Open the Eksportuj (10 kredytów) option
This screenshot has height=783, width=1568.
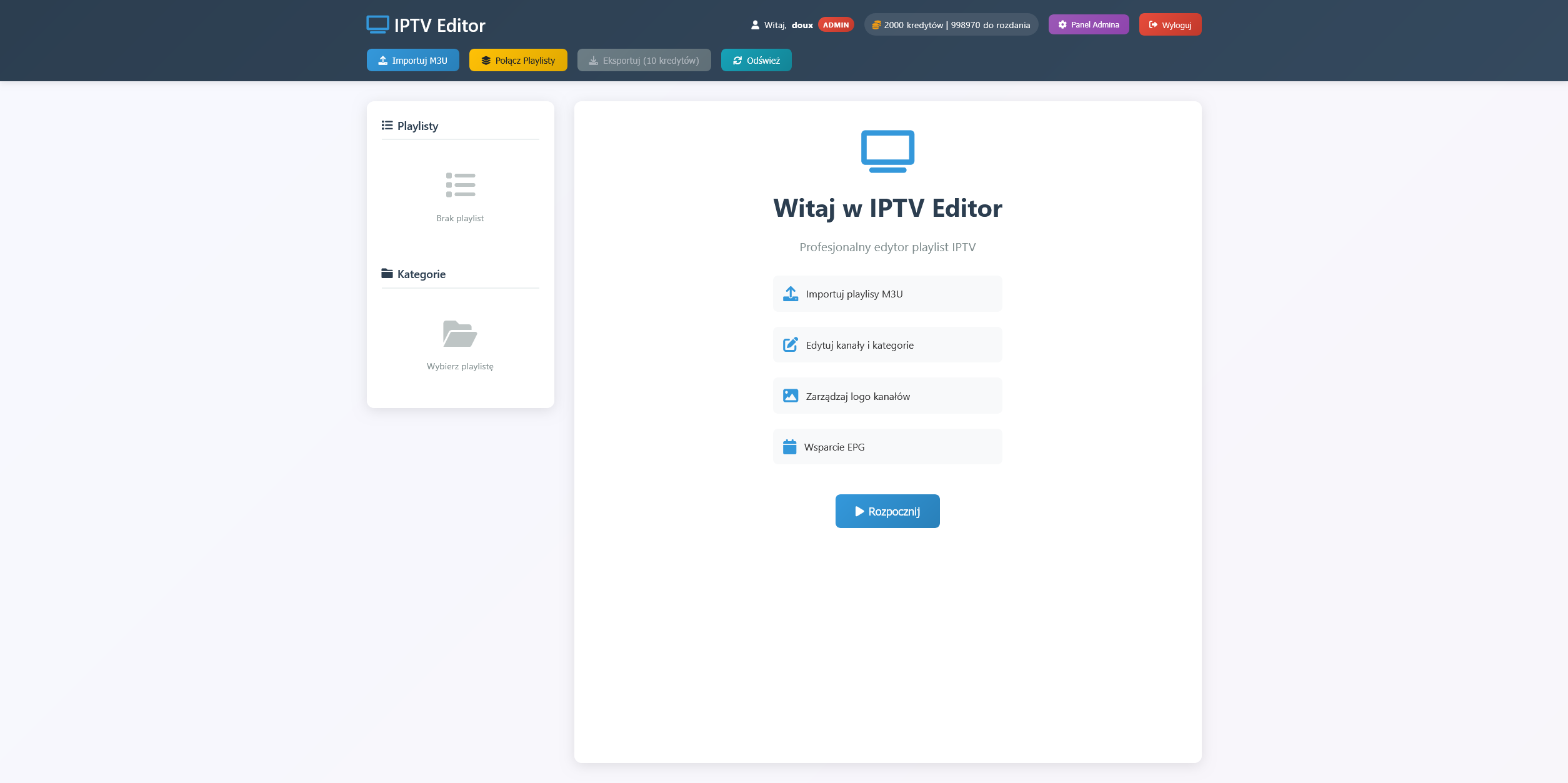(x=643, y=60)
